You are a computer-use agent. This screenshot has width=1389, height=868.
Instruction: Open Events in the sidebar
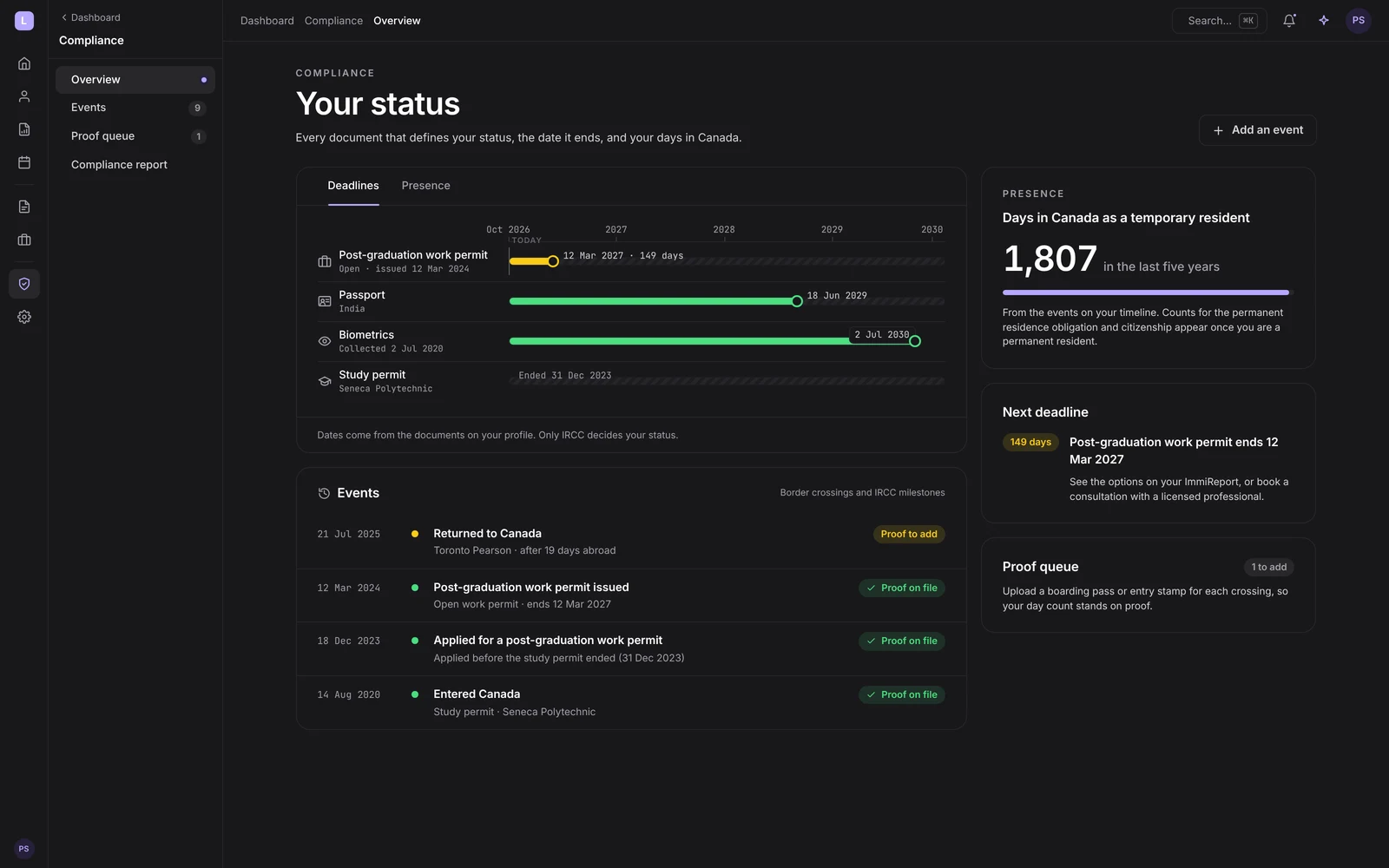point(135,108)
